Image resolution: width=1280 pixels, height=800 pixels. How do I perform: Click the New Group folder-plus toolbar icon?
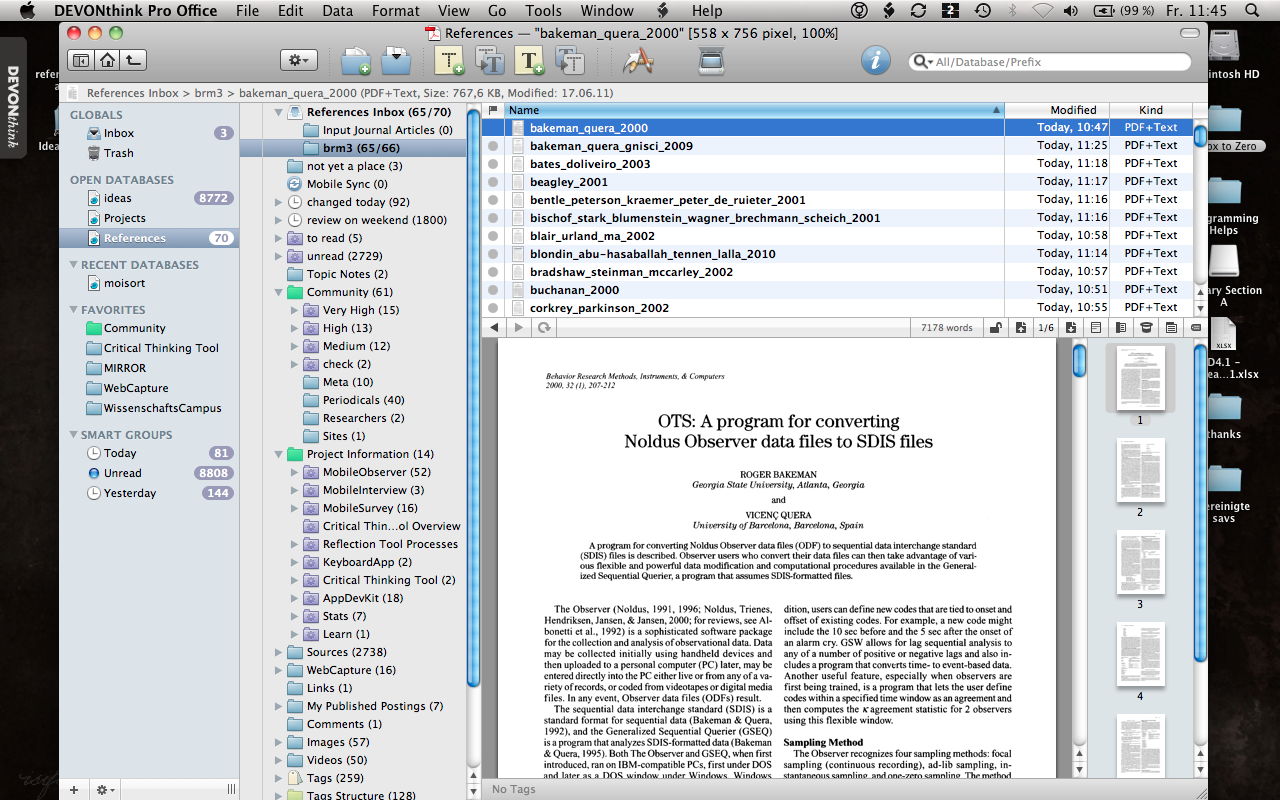(356, 61)
